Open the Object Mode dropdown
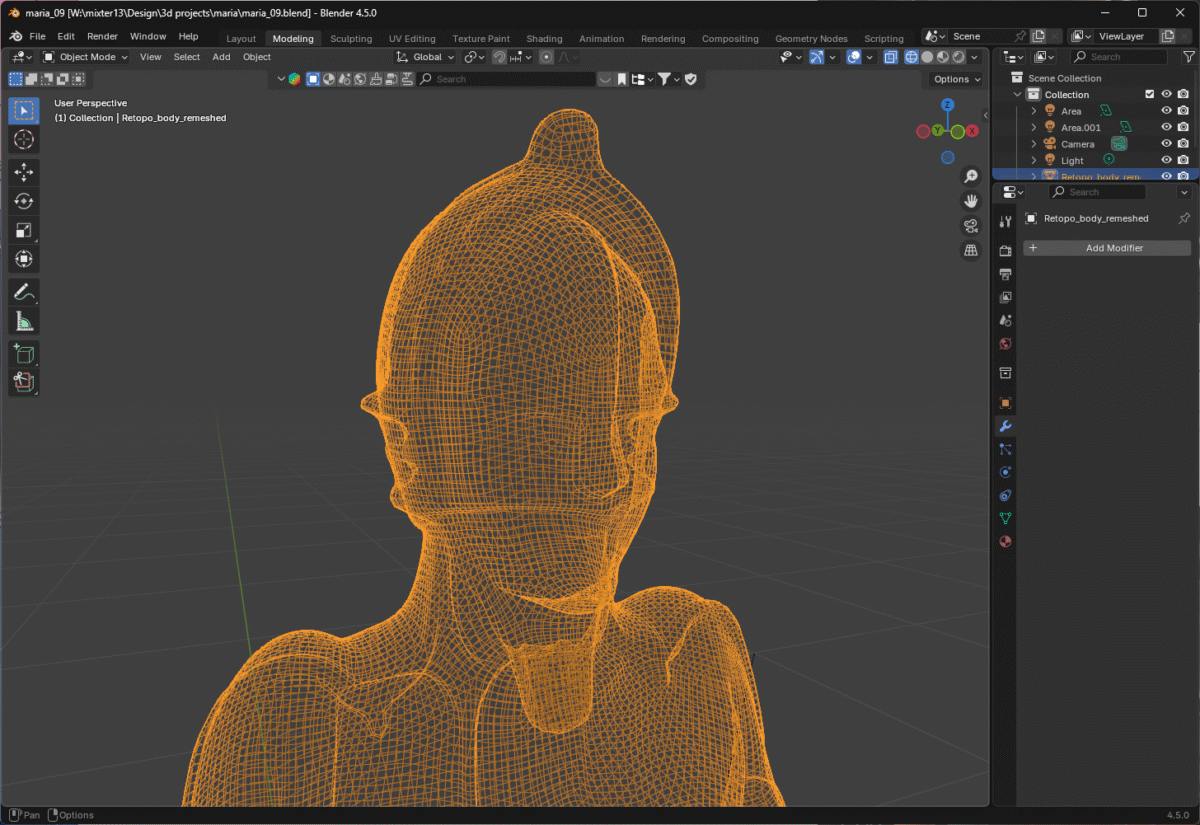 tap(86, 57)
